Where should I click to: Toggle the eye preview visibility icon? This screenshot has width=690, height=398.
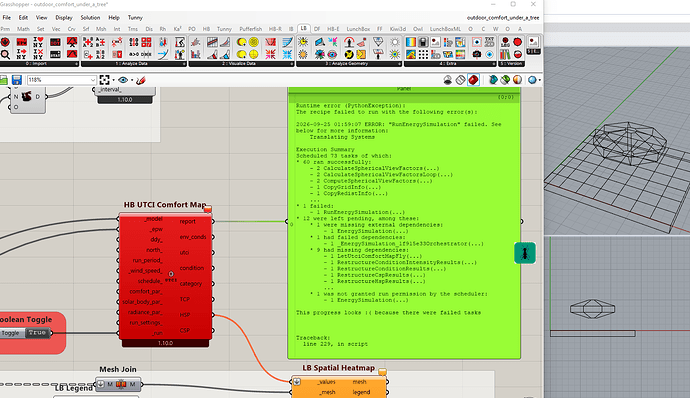[123, 80]
